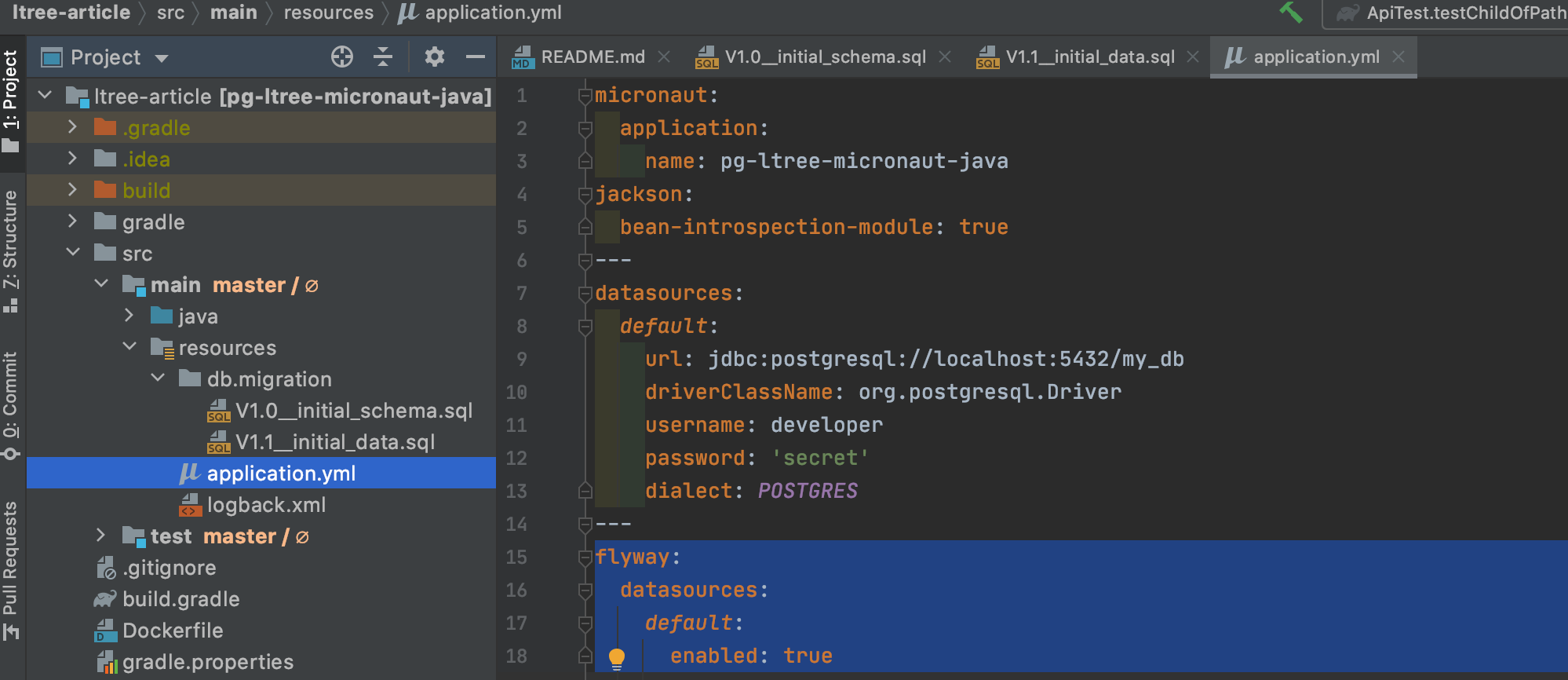Select application.yml in project tree
1568x680 pixels.
click(x=261, y=473)
